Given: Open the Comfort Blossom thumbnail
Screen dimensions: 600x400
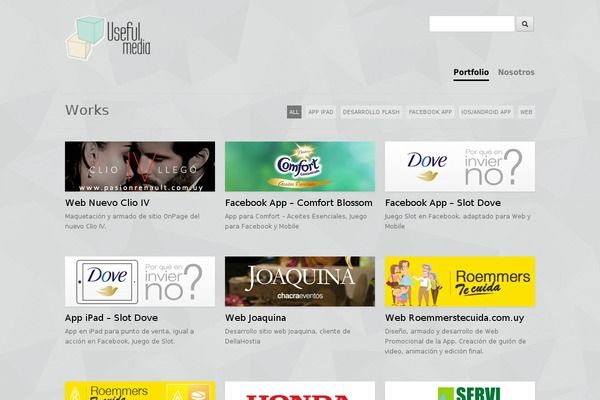Looking at the screenshot, I should tap(300, 167).
